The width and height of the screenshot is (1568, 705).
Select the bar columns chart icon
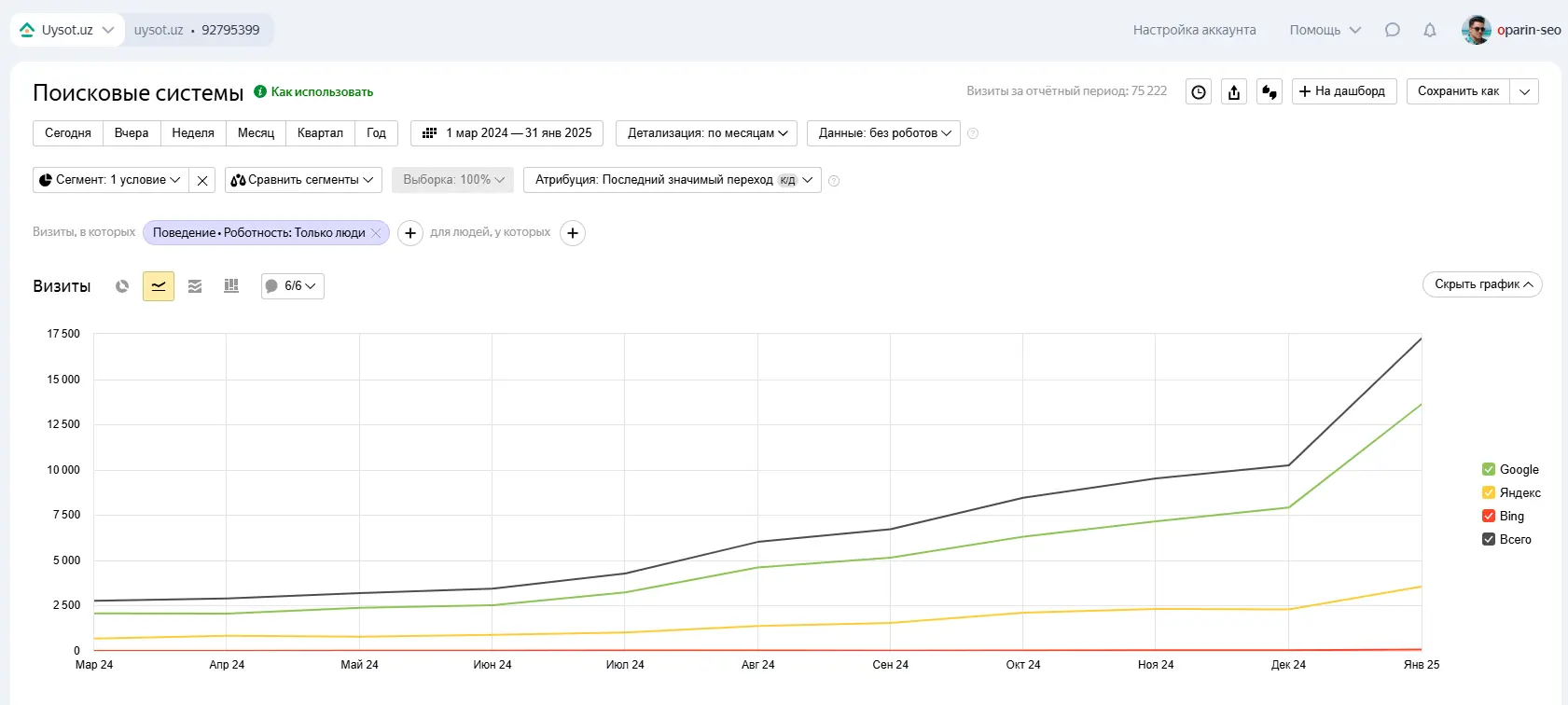click(231, 286)
